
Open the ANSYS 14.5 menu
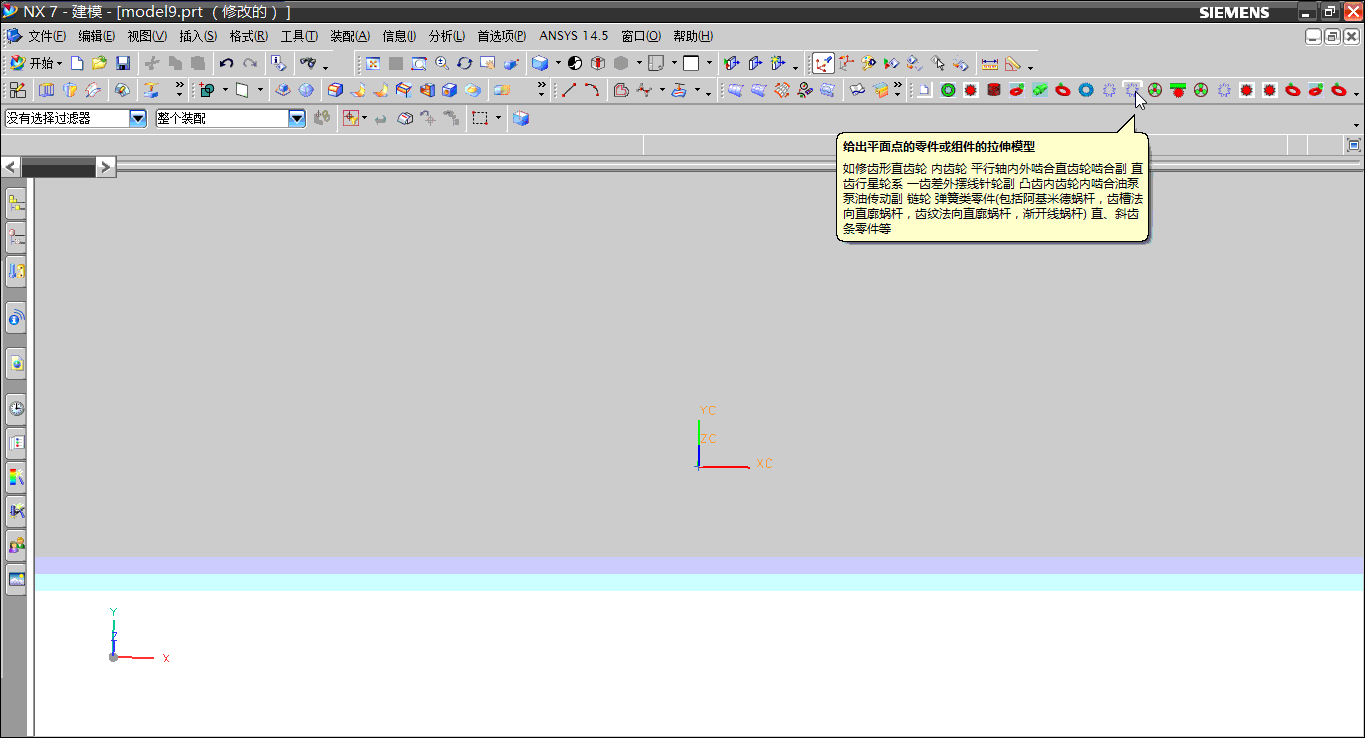(x=574, y=36)
